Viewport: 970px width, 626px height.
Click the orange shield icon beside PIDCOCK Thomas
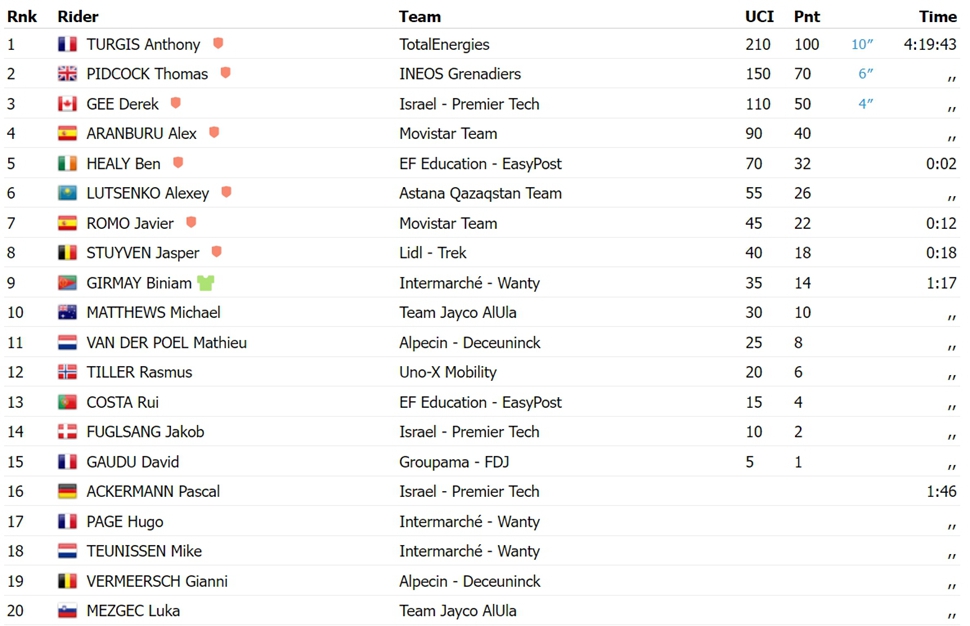tap(226, 73)
